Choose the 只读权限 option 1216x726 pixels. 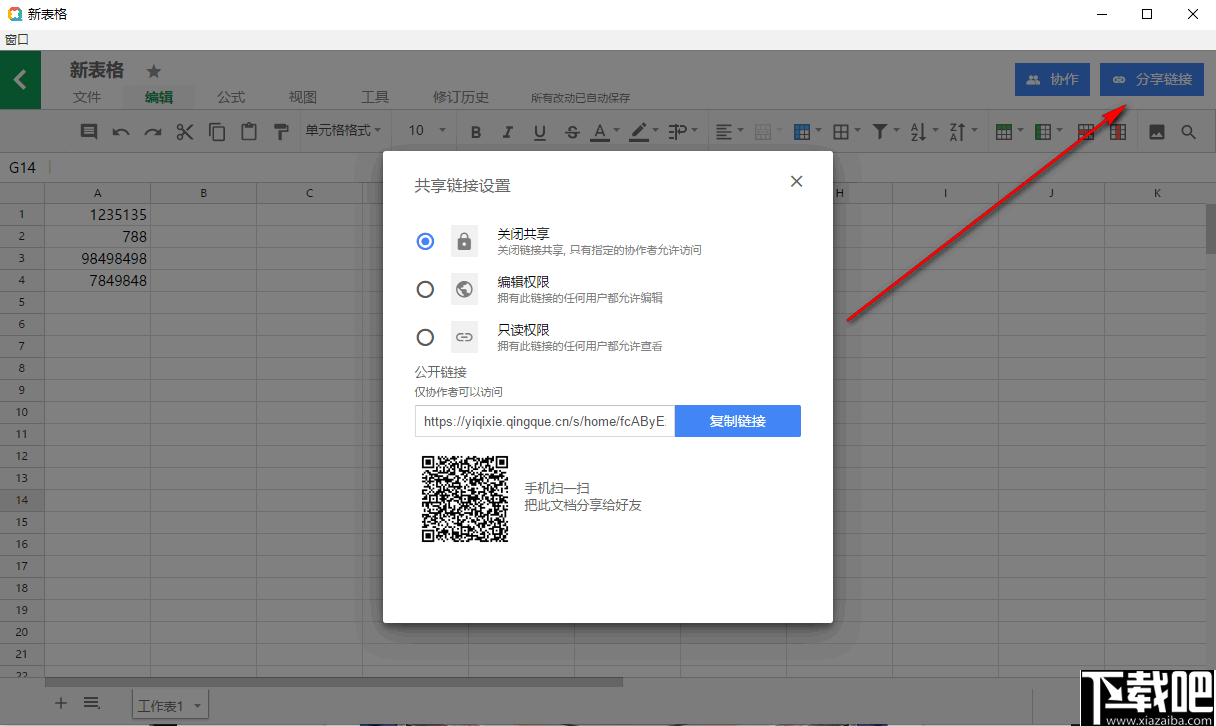[425, 337]
